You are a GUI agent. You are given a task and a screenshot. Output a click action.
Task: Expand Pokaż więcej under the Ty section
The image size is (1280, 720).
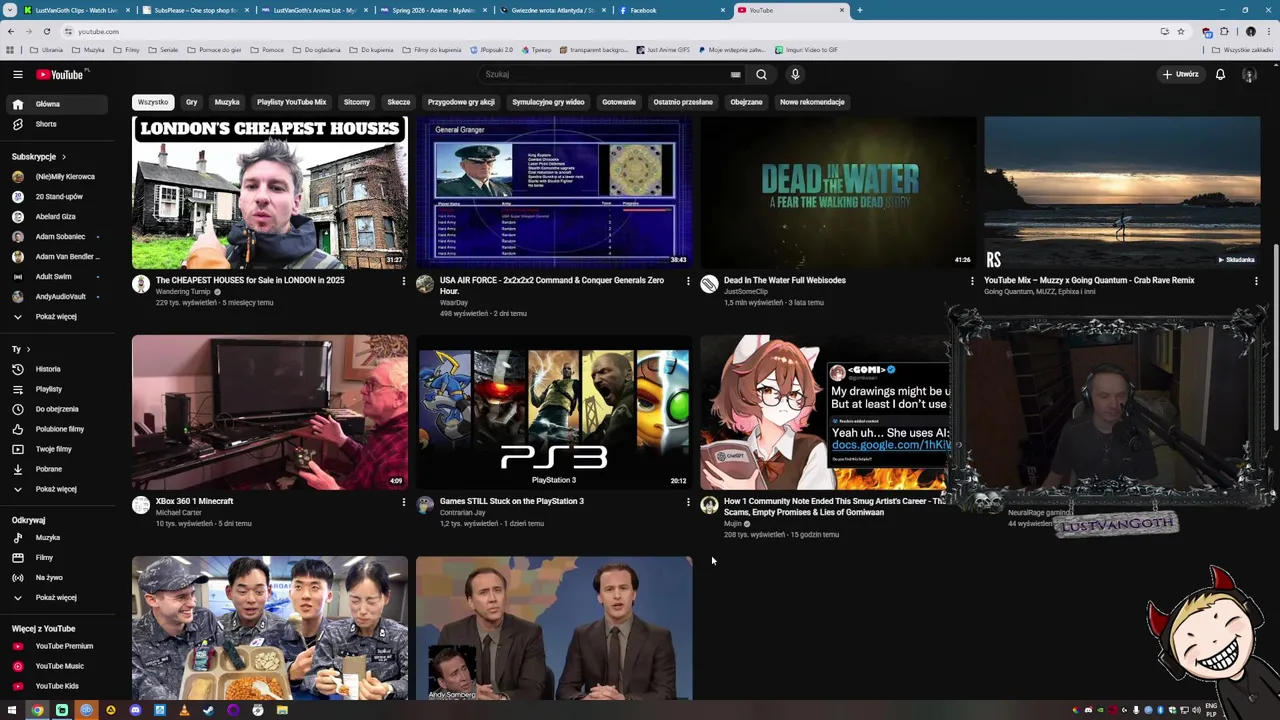pyautogui.click(x=58, y=489)
